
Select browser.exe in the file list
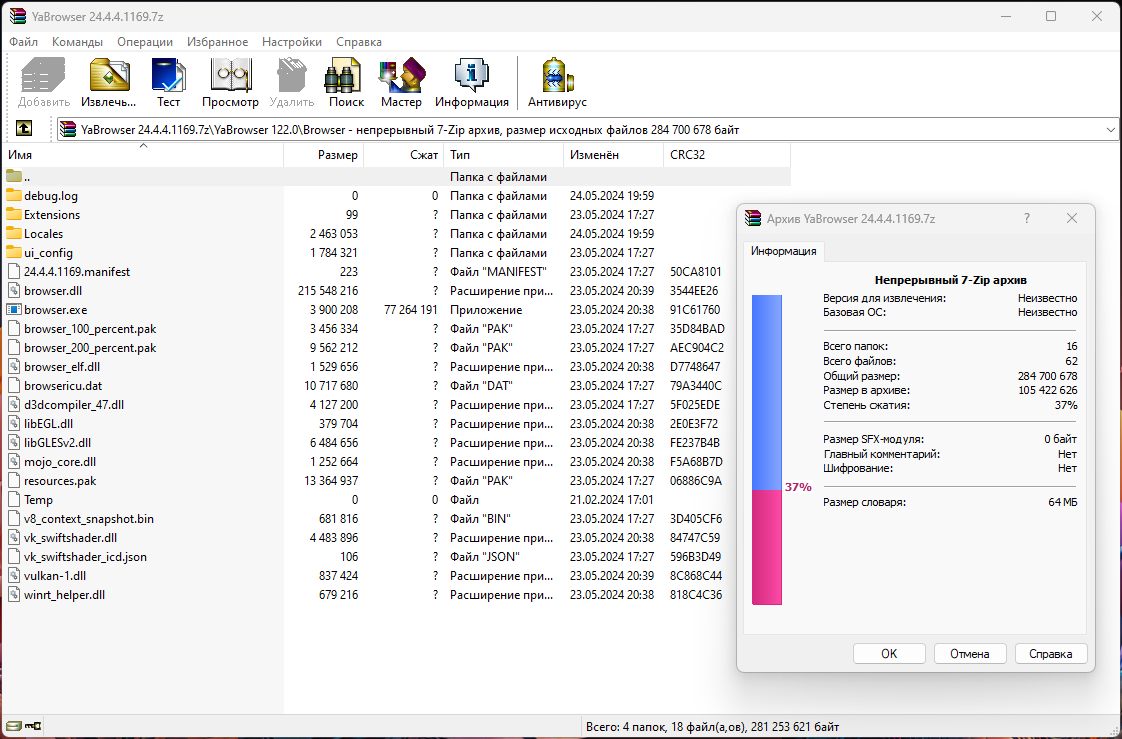tap(55, 310)
